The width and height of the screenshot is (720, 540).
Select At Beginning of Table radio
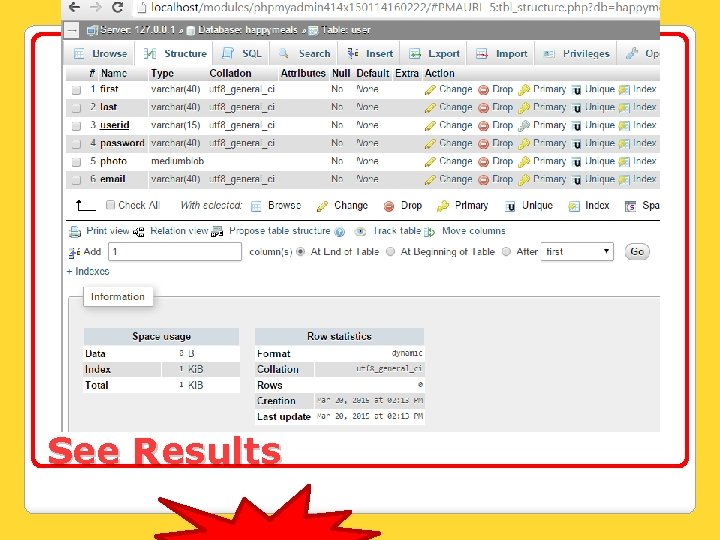390,252
